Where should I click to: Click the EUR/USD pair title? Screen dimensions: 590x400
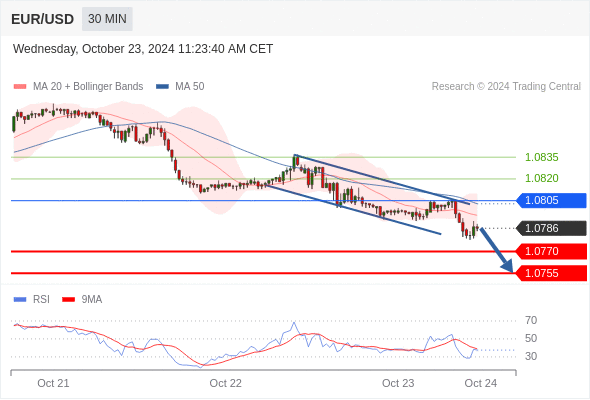pos(43,19)
